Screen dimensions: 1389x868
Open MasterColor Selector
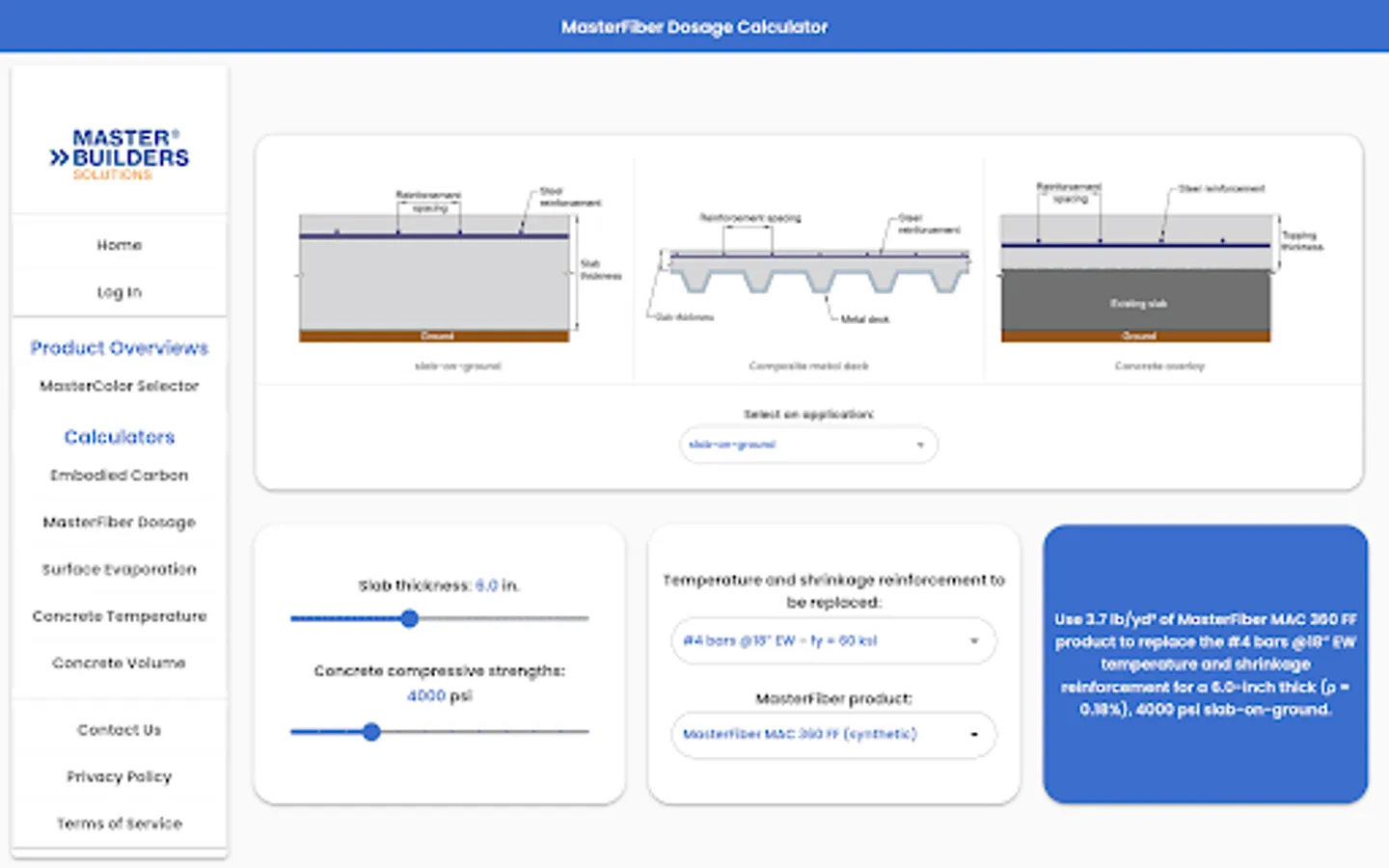[x=120, y=386]
